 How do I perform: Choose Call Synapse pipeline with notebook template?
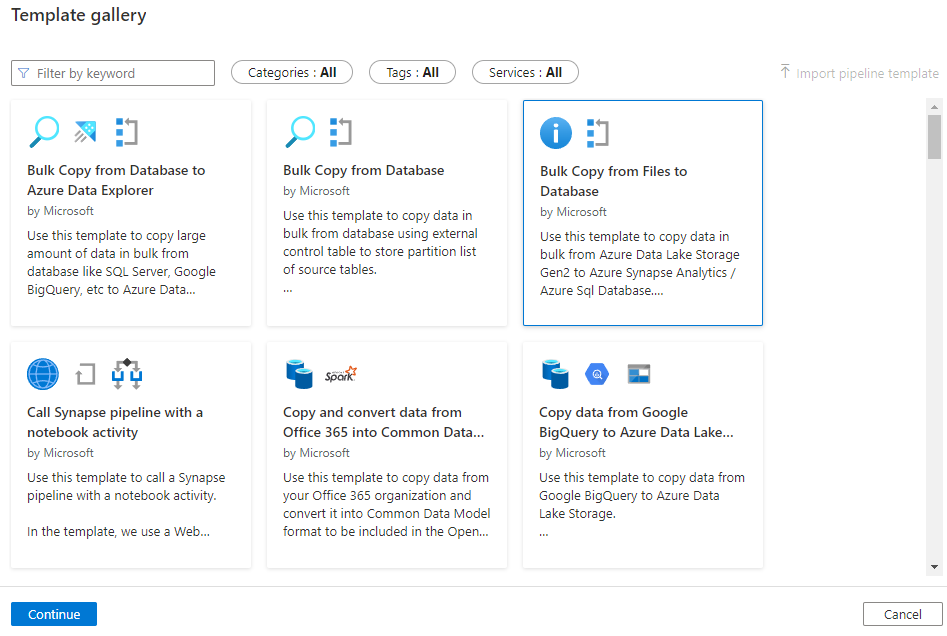pyautogui.click(x=130, y=454)
